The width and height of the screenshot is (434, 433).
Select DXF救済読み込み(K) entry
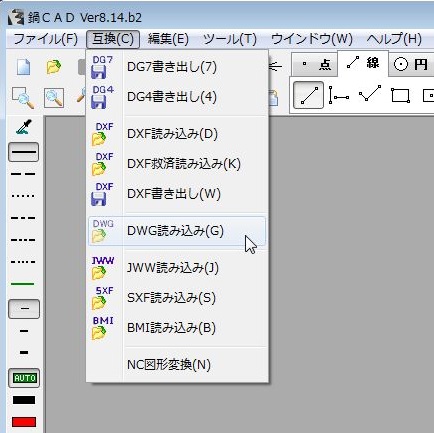pos(177,164)
